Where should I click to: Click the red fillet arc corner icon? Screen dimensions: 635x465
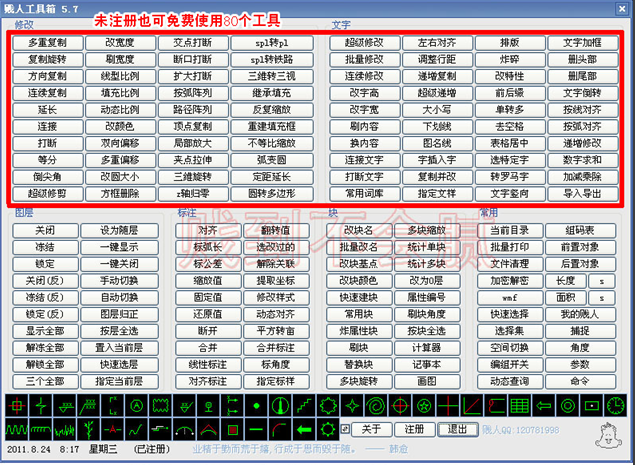[x=280, y=429]
